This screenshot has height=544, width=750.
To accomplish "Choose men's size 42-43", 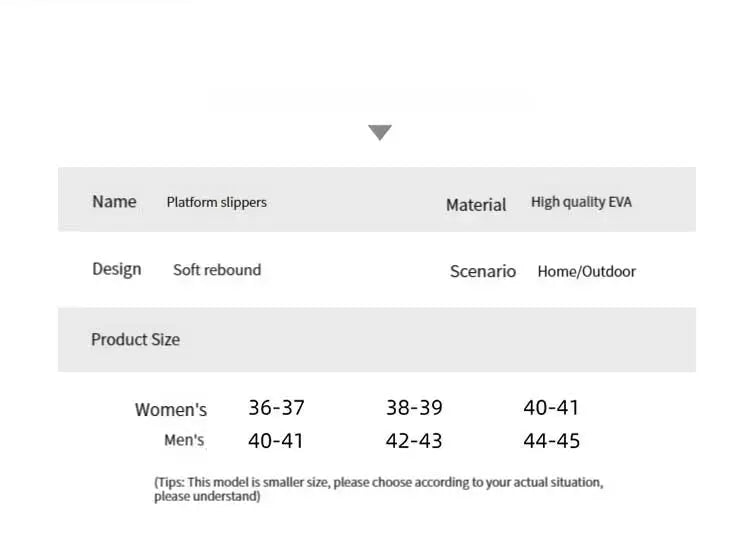I will tap(414, 441).
